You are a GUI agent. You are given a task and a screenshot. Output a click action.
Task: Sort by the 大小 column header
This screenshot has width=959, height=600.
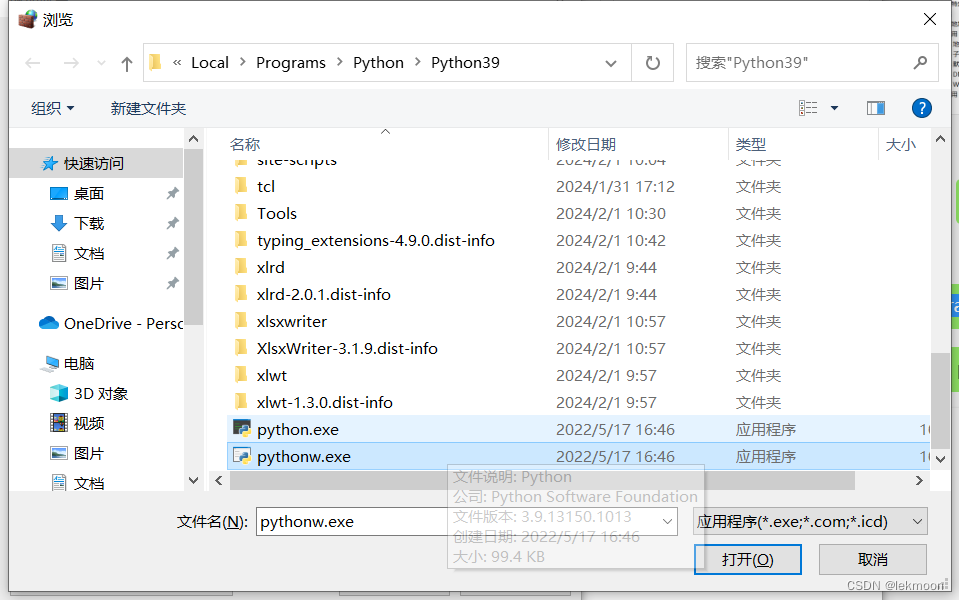900,144
